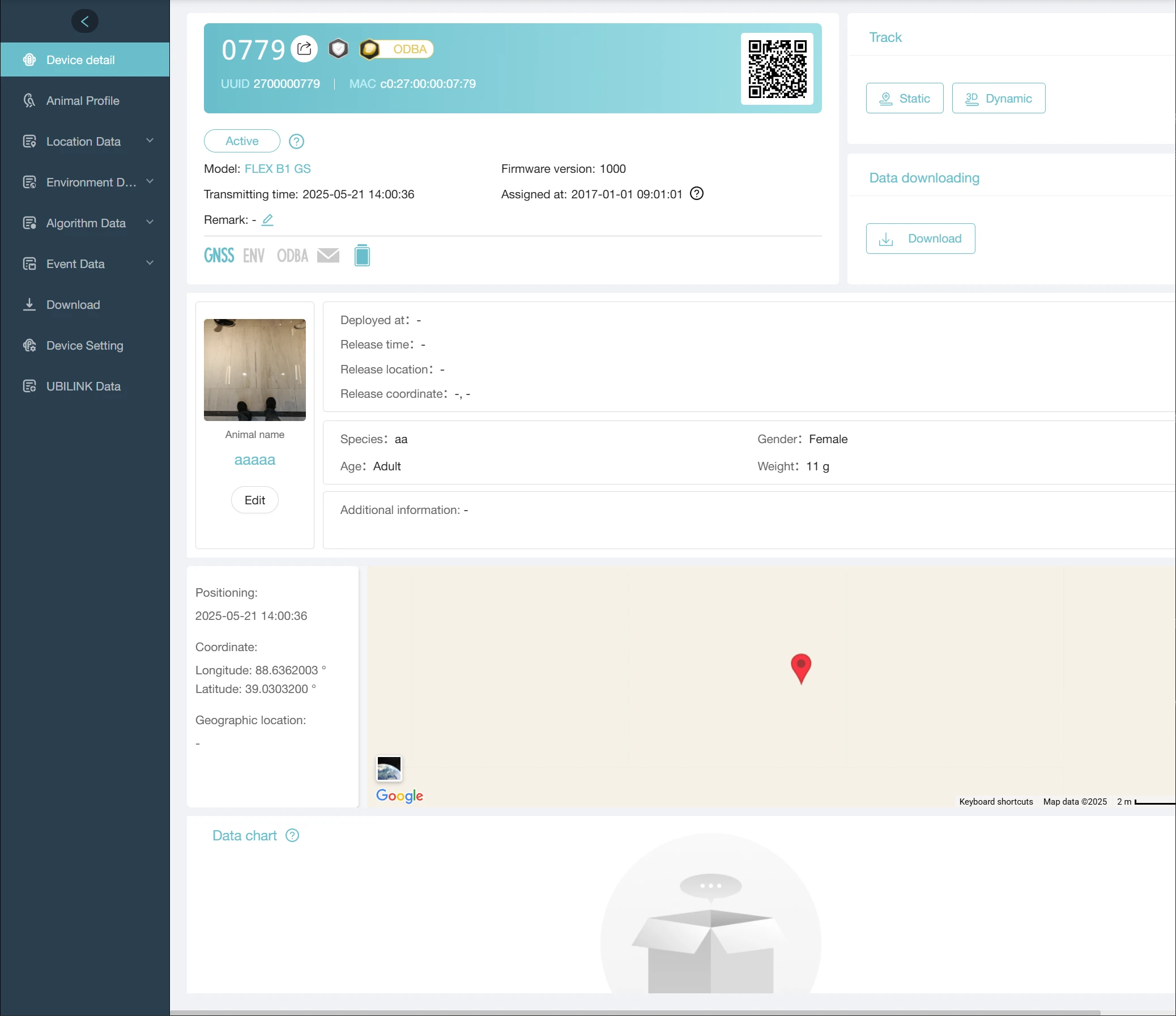
Task: Click the battery status icon
Action: click(362, 256)
